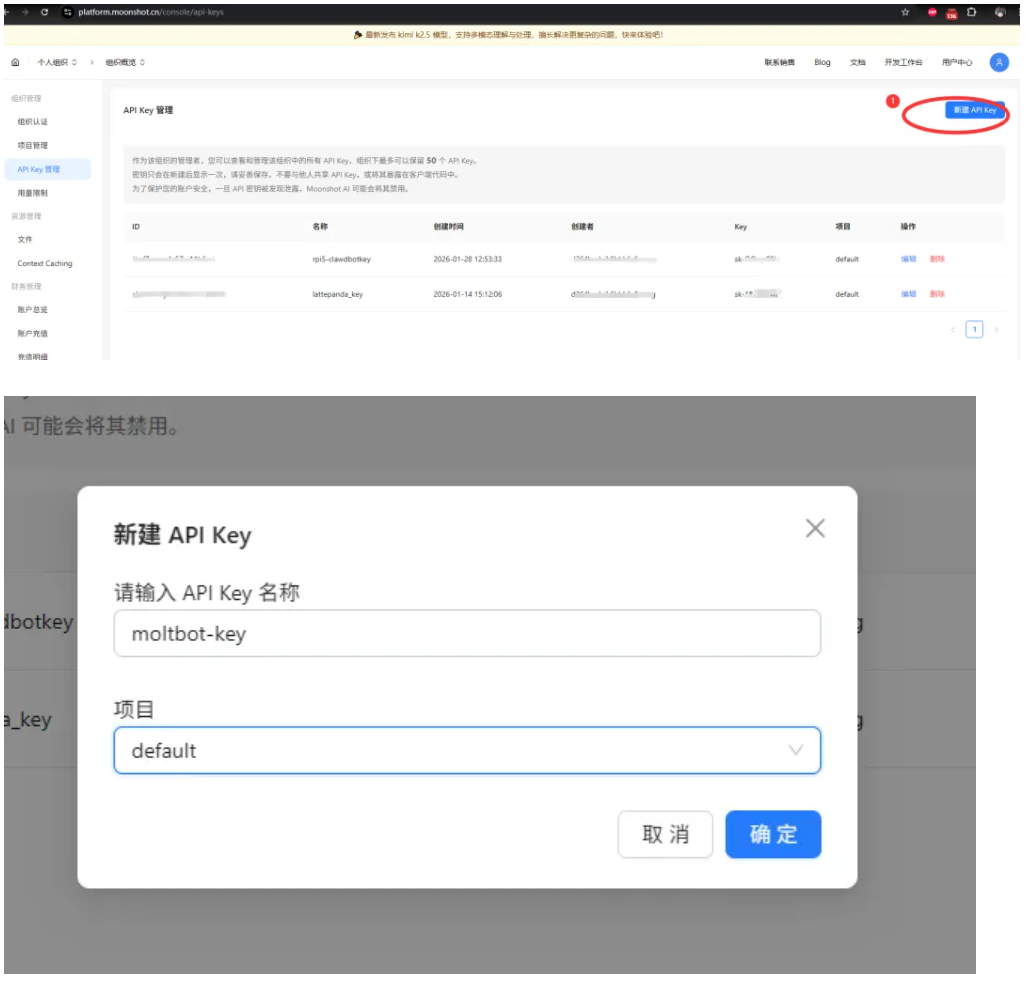
Task: Click the 创建者 column header
Action: click(582, 226)
